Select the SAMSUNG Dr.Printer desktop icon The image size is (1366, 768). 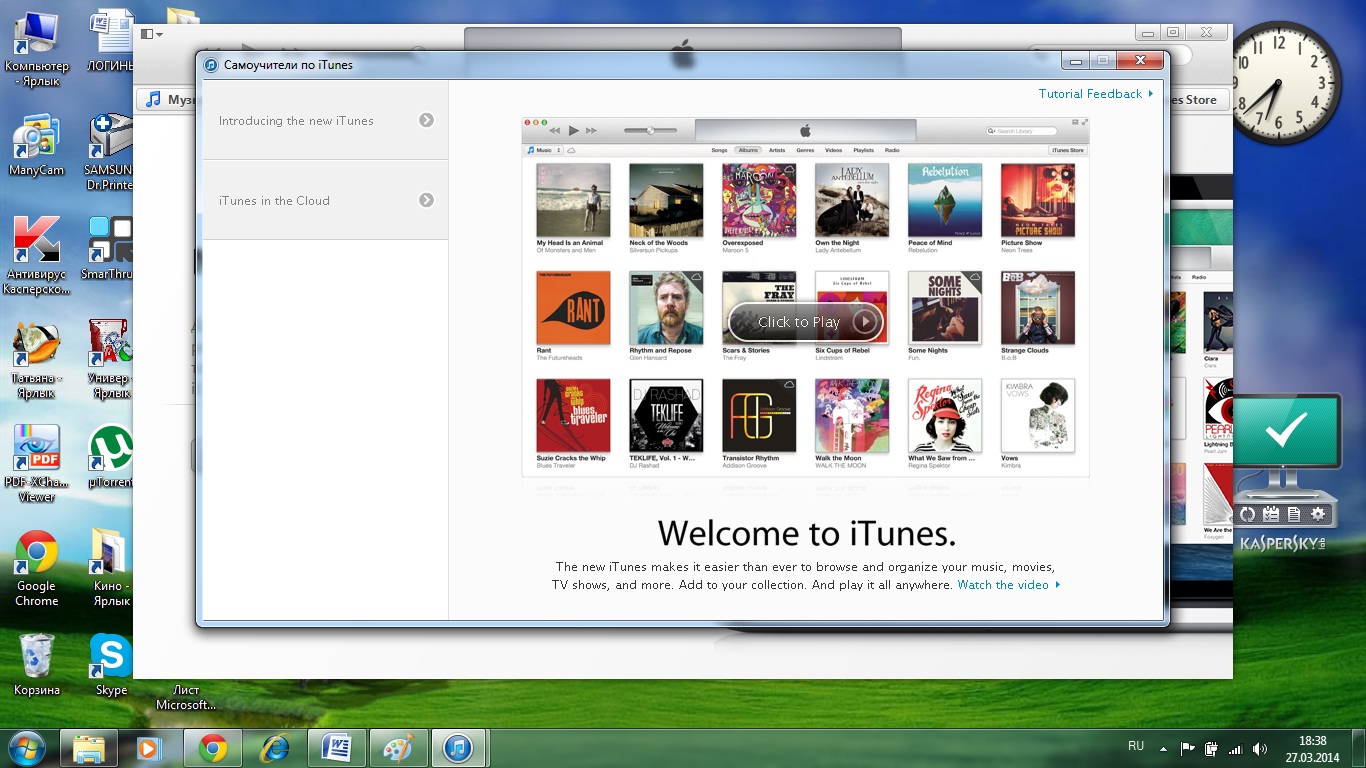point(111,151)
